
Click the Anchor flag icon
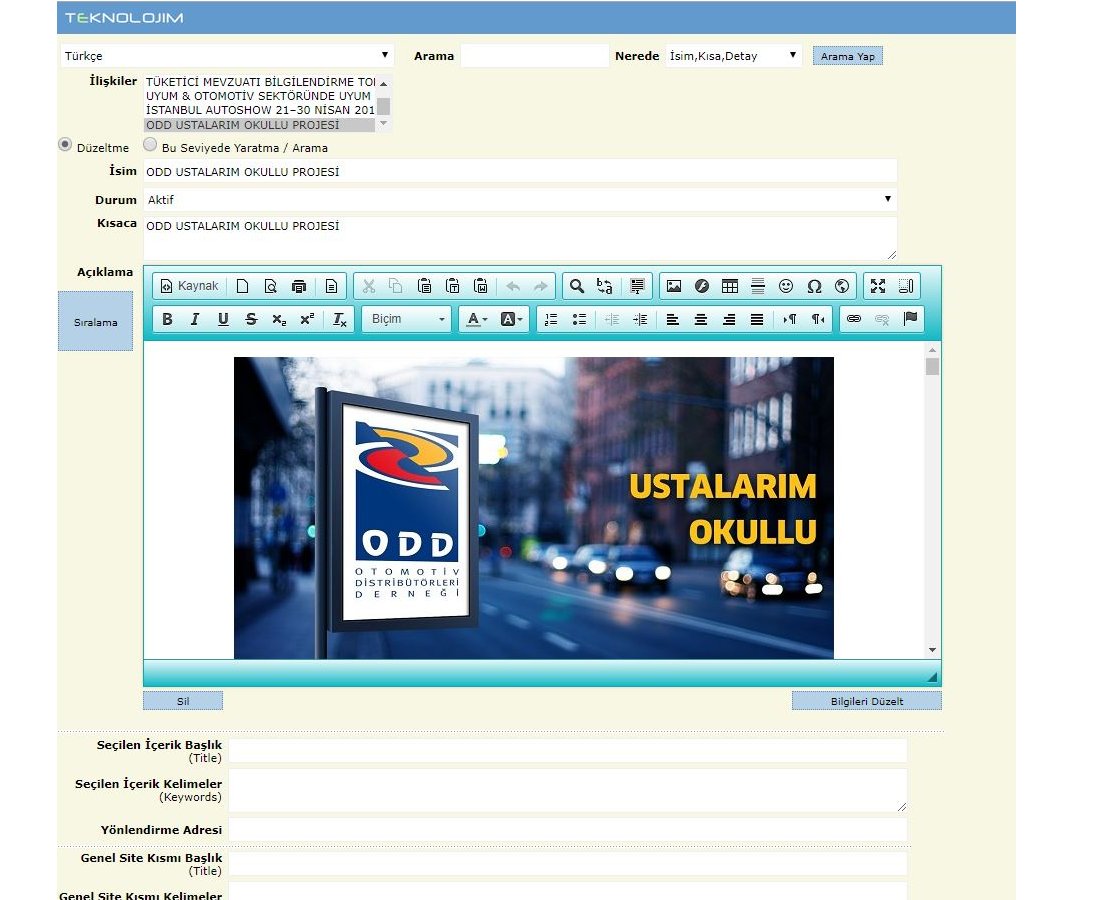click(x=911, y=319)
